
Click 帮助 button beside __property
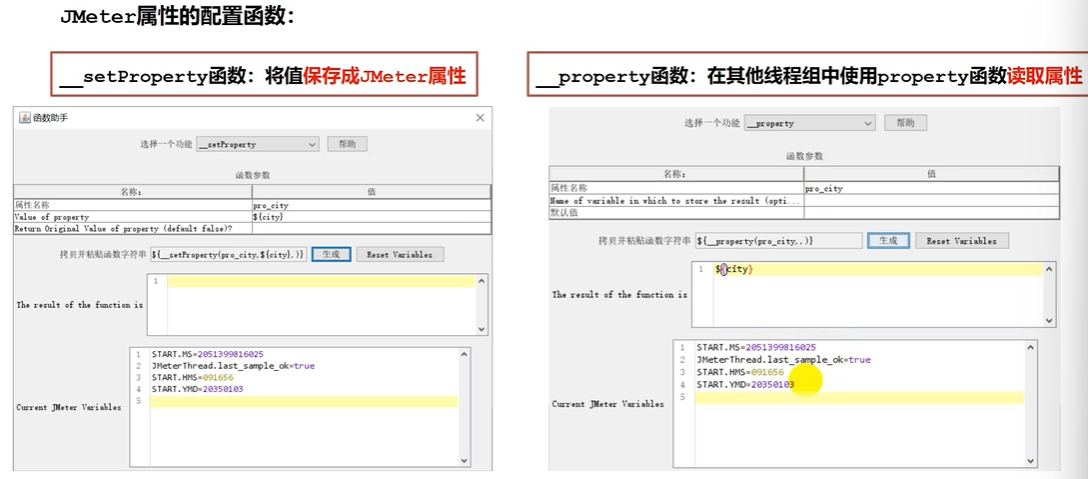pyautogui.click(x=905, y=123)
